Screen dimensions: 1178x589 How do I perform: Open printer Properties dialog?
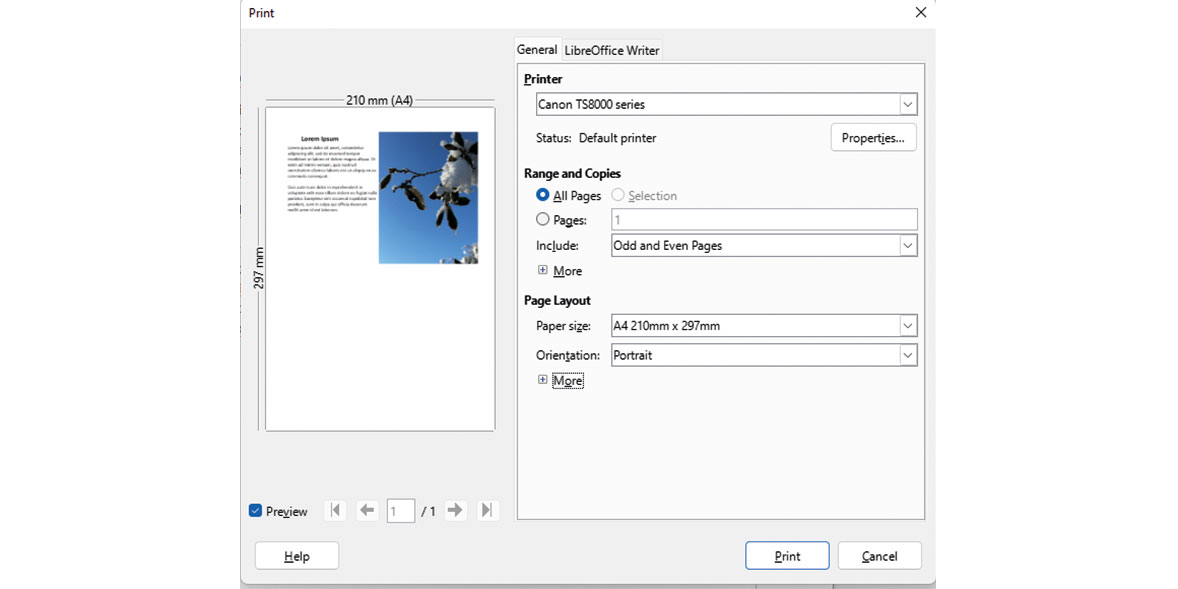873,138
